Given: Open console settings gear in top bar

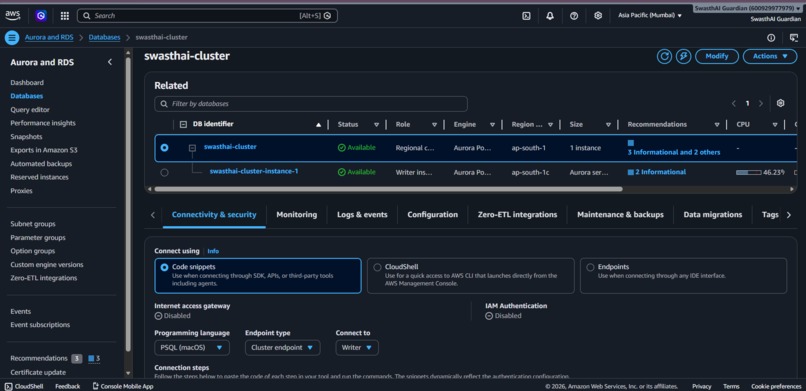Looking at the screenshot, I should coord(598,16).
